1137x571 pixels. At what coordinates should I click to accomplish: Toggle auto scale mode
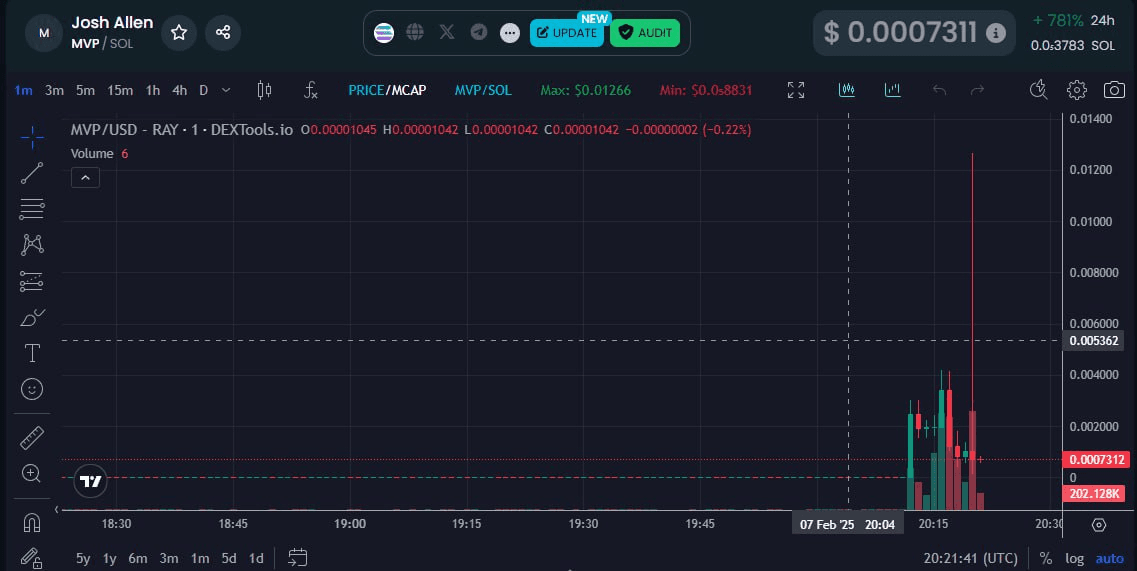click(x=1109, y=559)
